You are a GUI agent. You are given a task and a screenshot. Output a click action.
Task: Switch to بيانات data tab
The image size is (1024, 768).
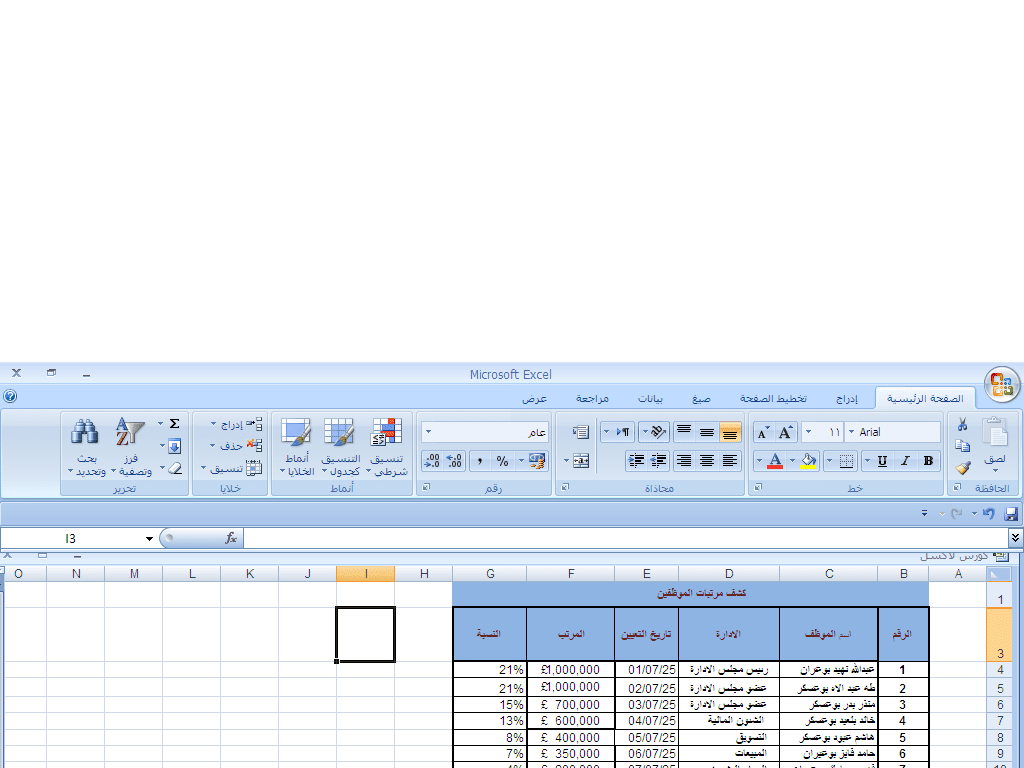pyautogui.click(x=650, y=398)
